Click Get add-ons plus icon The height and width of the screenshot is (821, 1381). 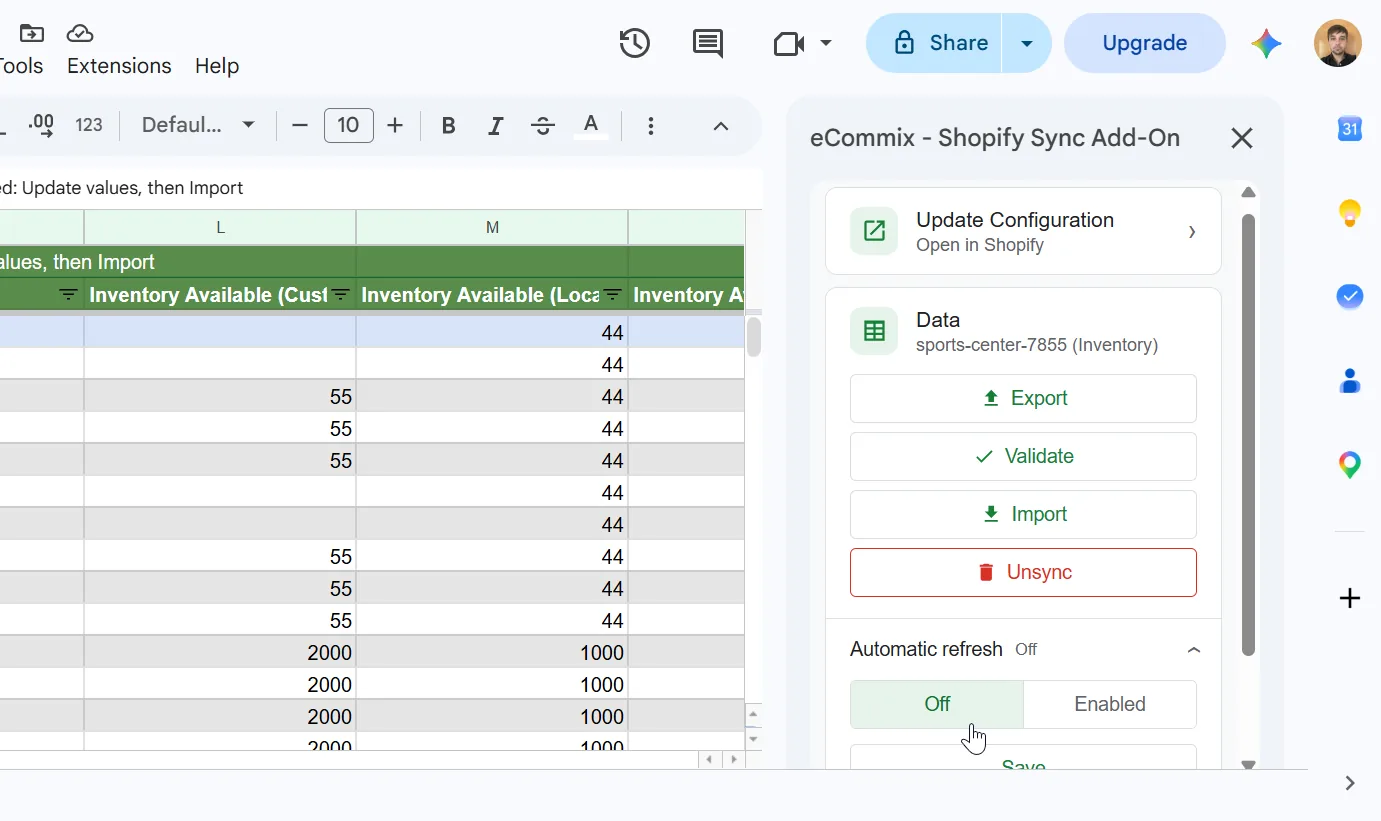click(1350, 598)
